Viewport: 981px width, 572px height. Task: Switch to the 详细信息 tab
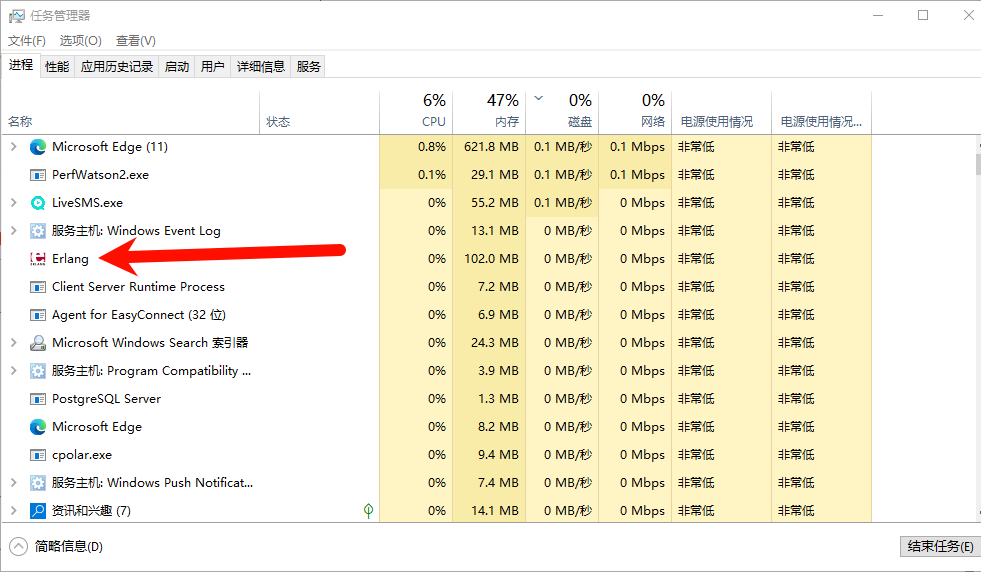click(260, 67)
